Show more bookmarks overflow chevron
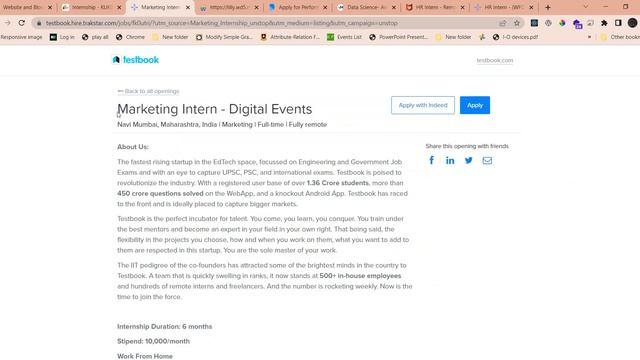The image size is (640, 360). [589, 37]
